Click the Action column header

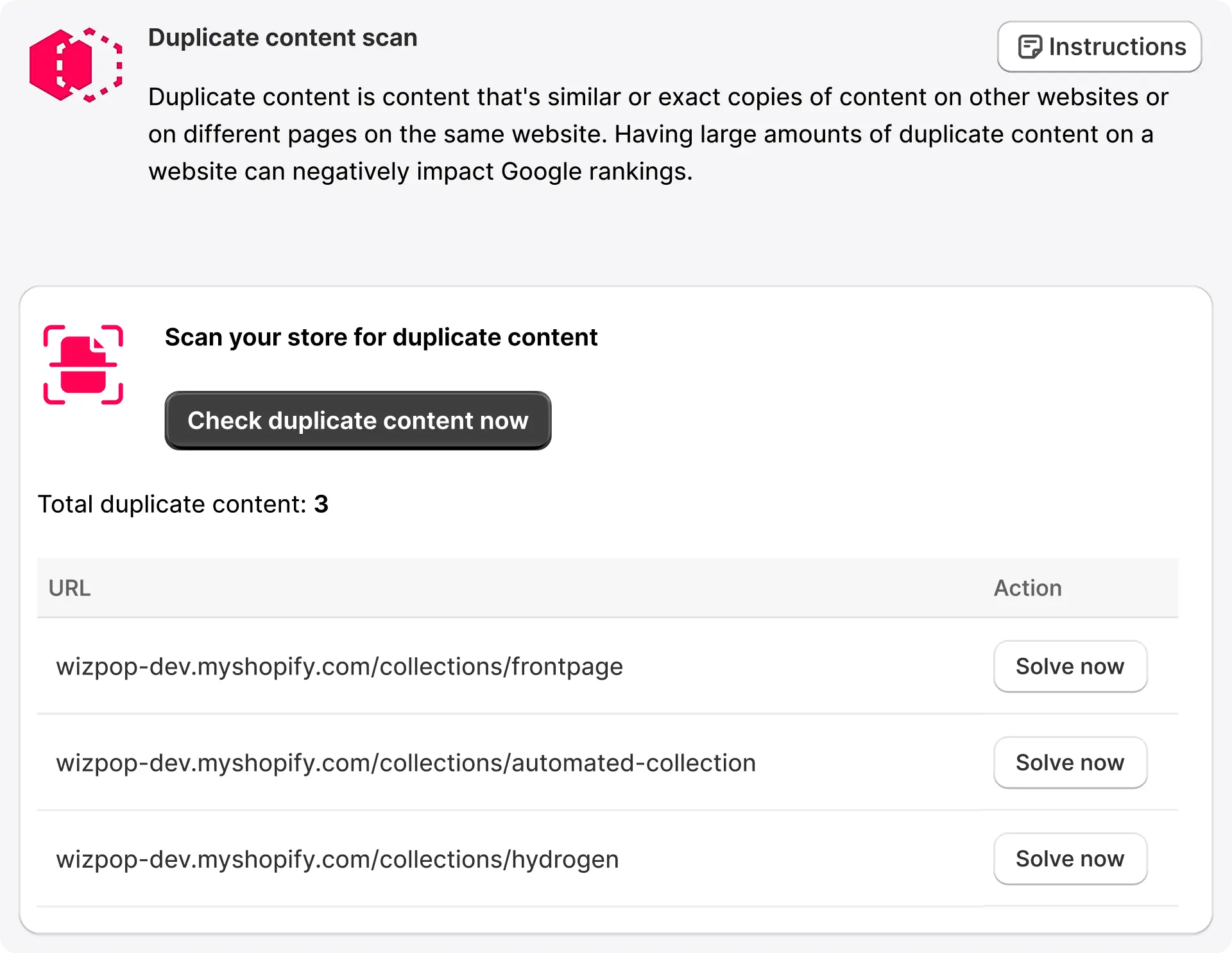click(1028, 588)
